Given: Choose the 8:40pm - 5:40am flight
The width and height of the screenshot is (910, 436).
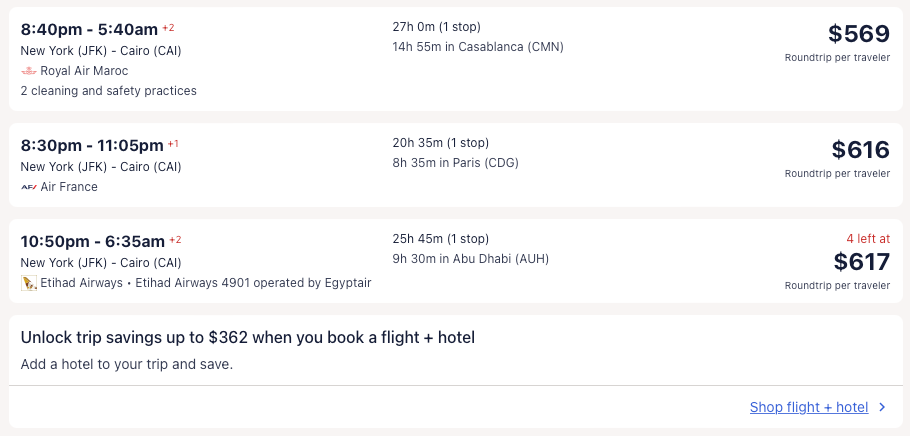Looking at the screenshot, I should tap(89, 29).
